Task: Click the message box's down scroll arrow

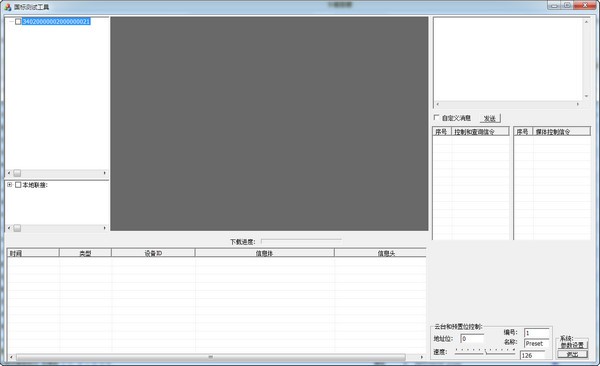Action: 586,96
